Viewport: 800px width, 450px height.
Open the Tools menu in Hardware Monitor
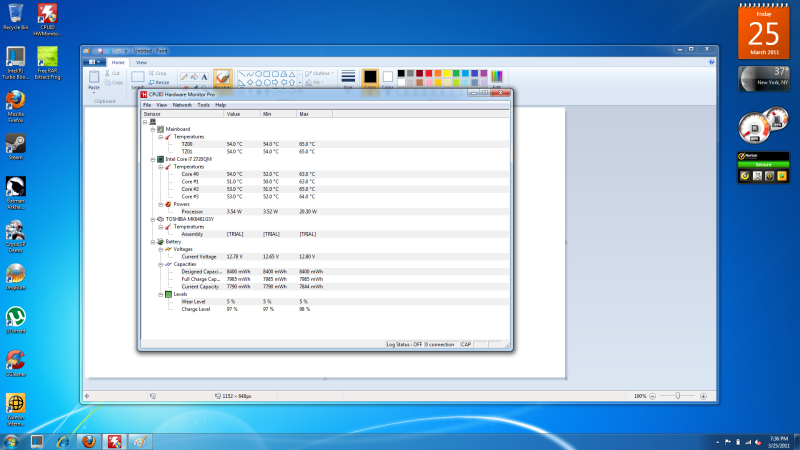pyautogui.click(x=204, y=105)
